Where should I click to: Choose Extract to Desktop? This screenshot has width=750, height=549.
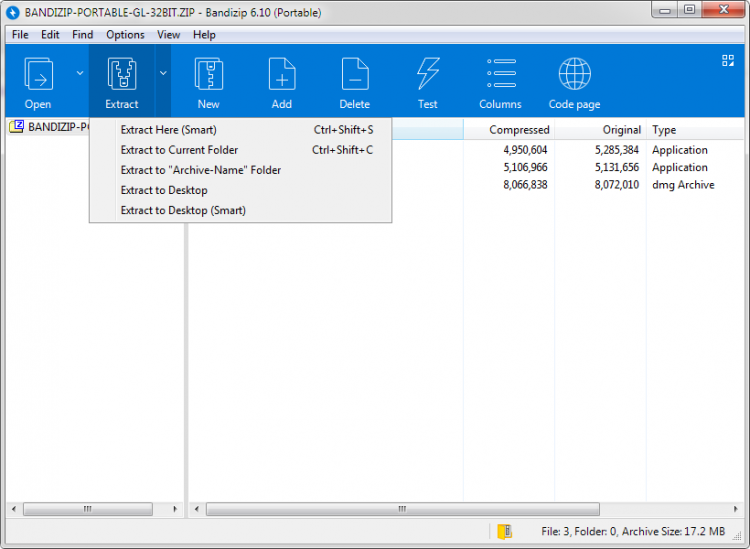[x=241, y=190]
